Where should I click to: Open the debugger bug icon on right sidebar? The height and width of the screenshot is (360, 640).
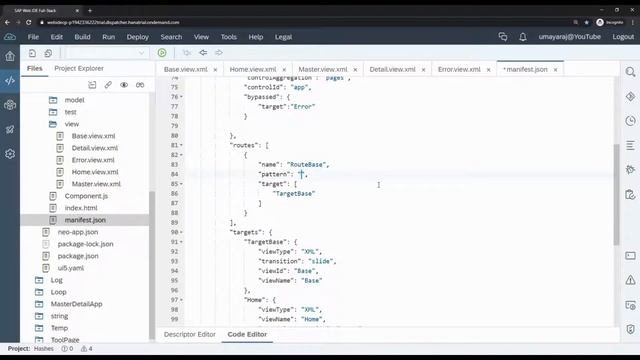point(630,170)
